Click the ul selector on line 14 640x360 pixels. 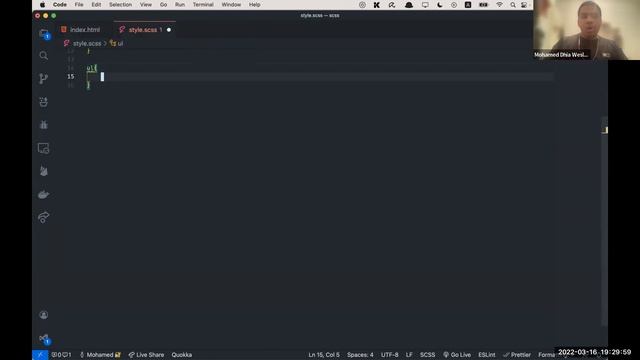[x=89, y=68]
